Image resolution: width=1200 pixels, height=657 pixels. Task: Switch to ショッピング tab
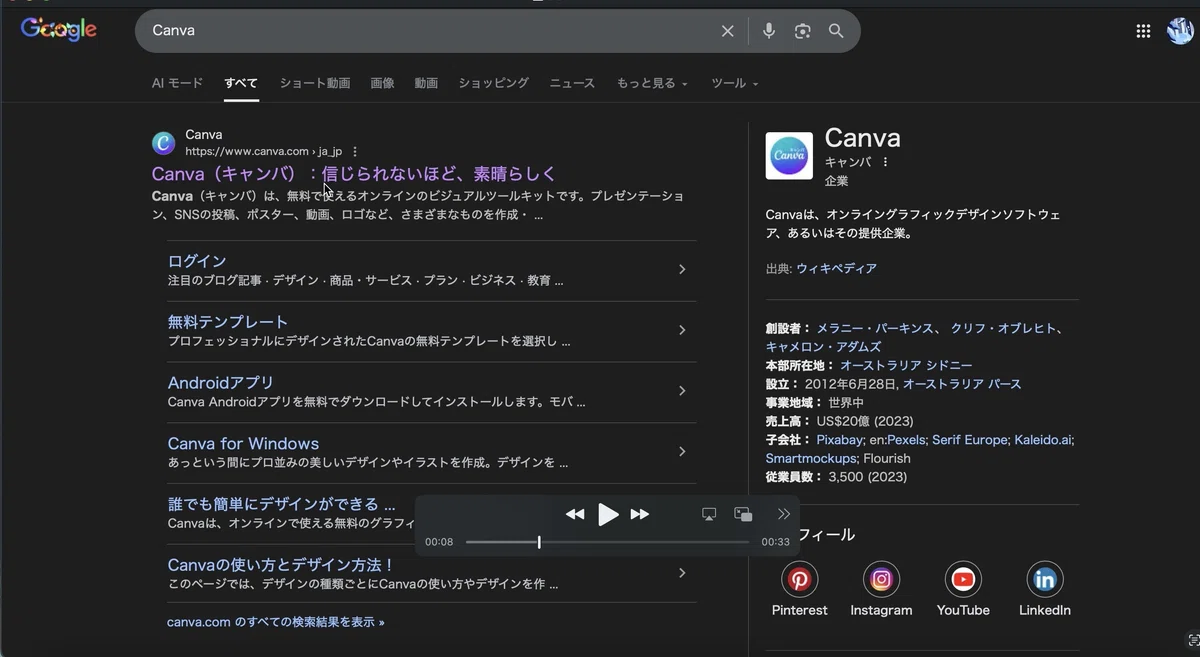493,83
